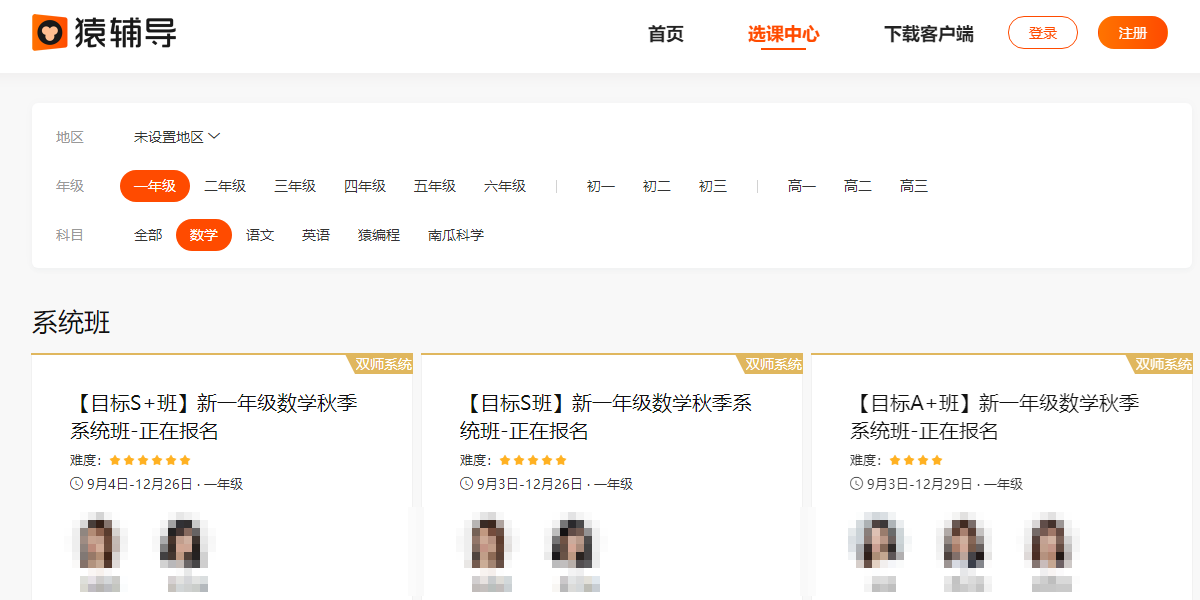
Task: Go to the 首页 navigation tab
Action: tap(666, 34)
